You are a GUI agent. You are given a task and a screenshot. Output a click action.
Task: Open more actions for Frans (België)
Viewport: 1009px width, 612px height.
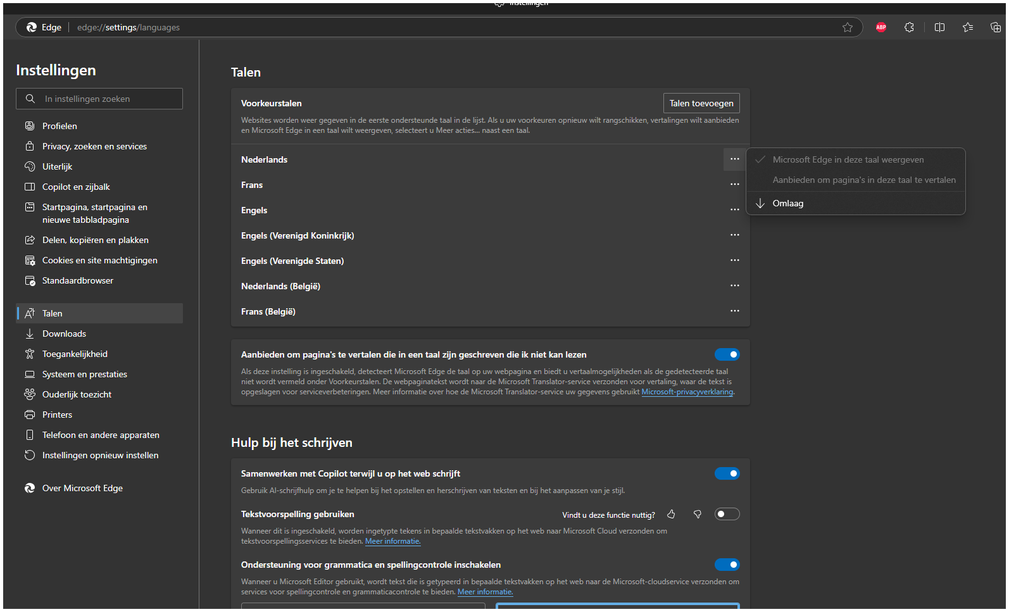click(734, 311)
